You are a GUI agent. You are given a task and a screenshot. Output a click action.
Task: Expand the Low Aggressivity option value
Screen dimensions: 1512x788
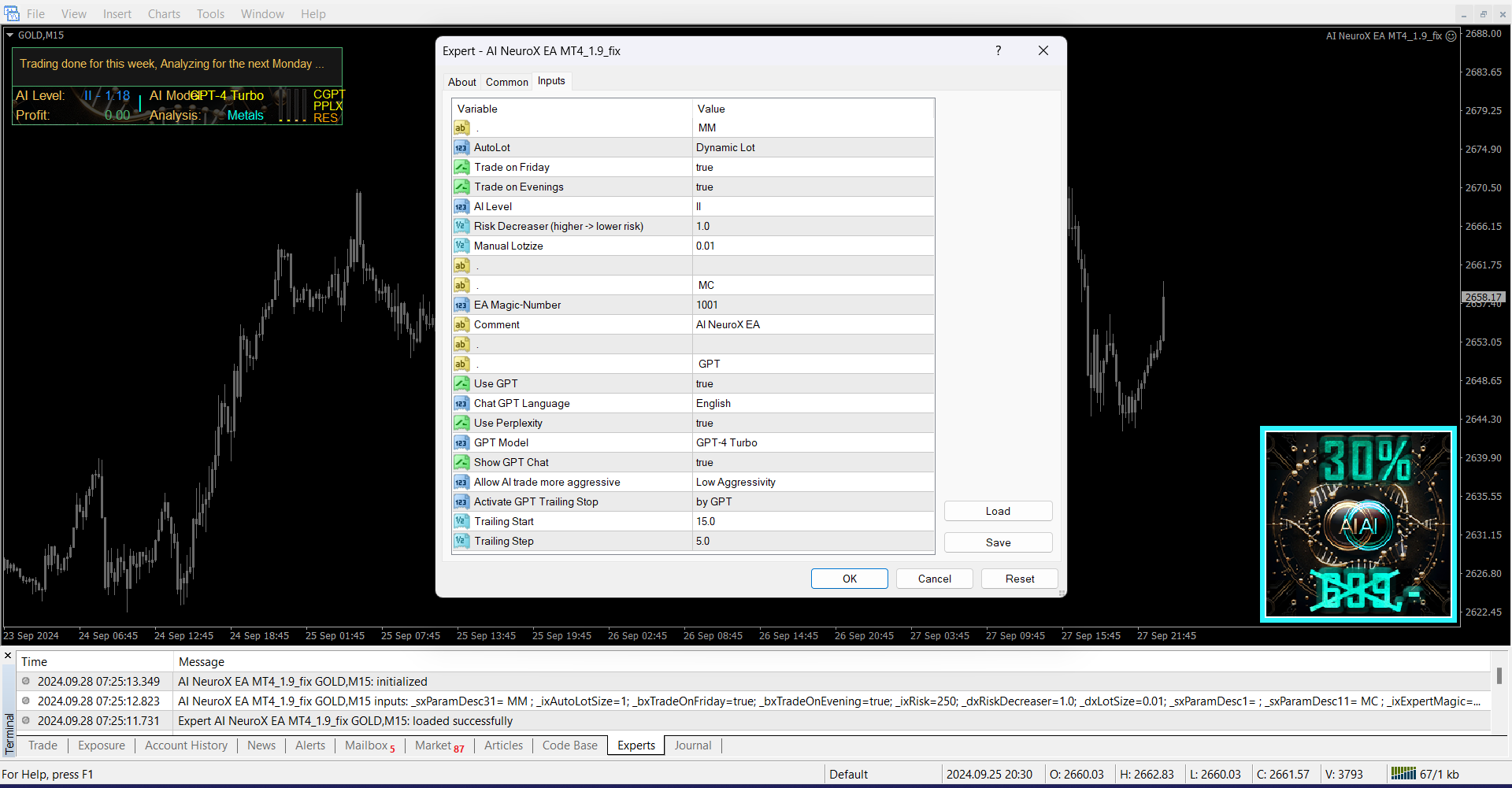click(x=736, y=482)
